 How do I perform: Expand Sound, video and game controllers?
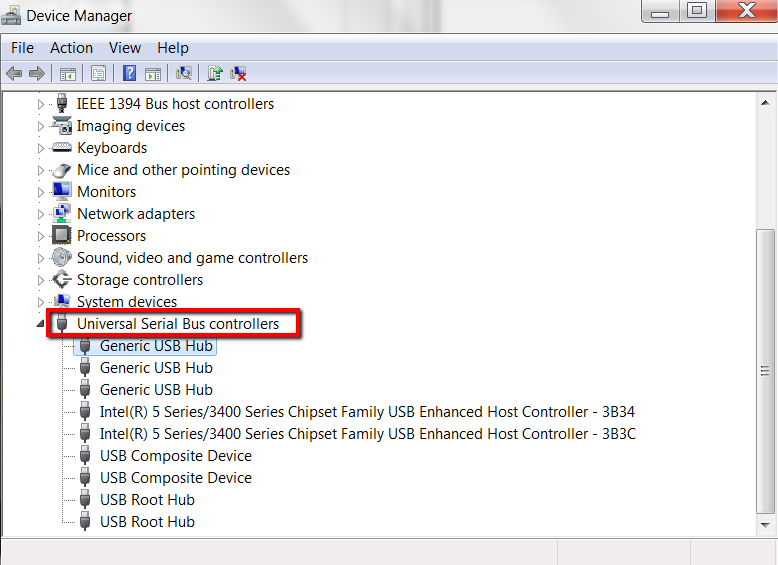[41, 258]
